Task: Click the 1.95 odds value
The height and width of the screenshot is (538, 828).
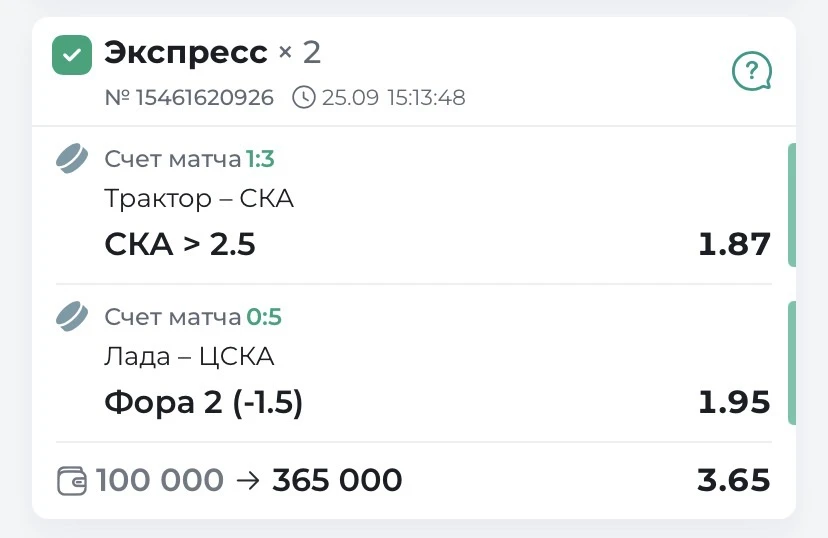Action: point(734,402)
